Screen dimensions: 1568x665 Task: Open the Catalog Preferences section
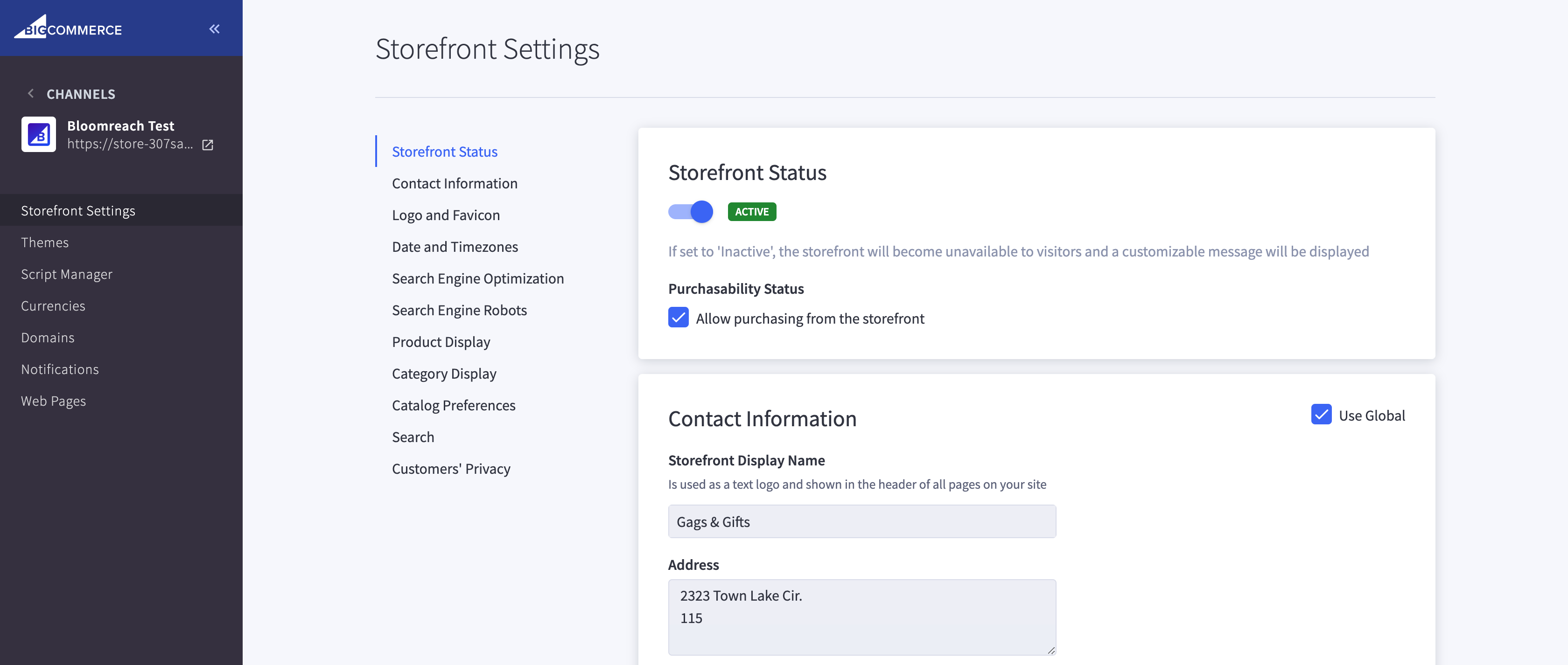(x=454, y=405)
